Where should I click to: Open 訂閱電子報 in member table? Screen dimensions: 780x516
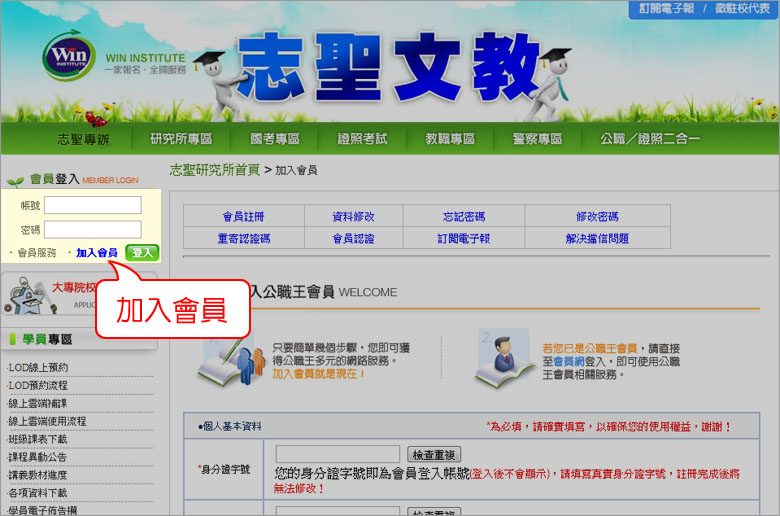pos(464,238)
